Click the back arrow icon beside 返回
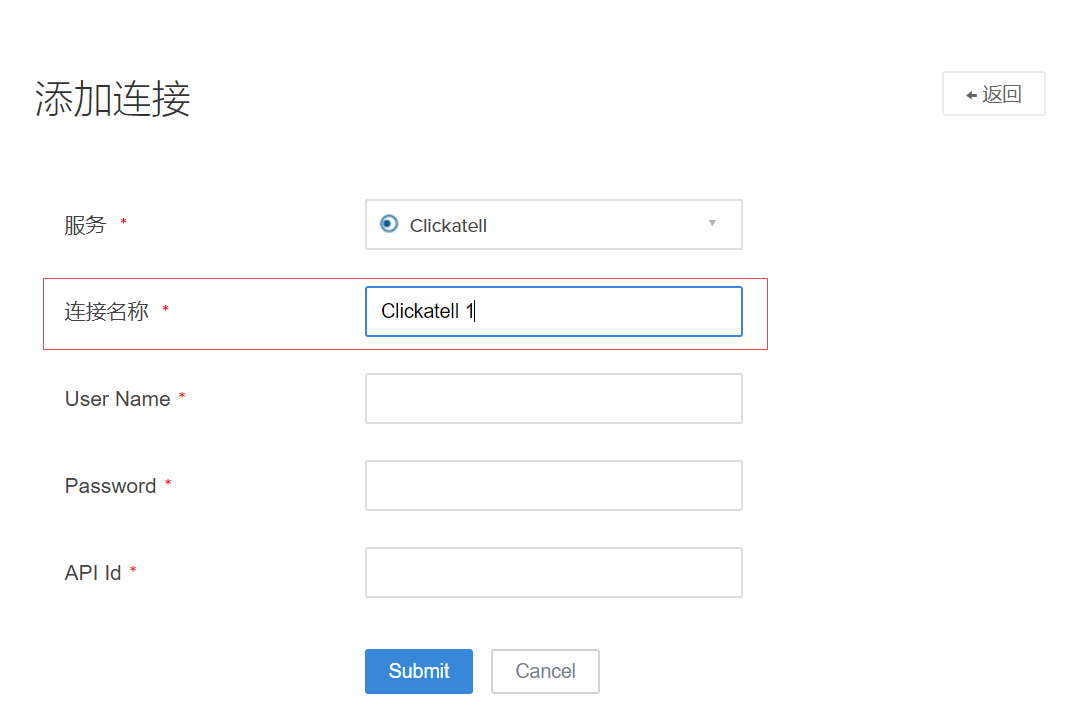1082x728 pixels. (x=971, y=95)
